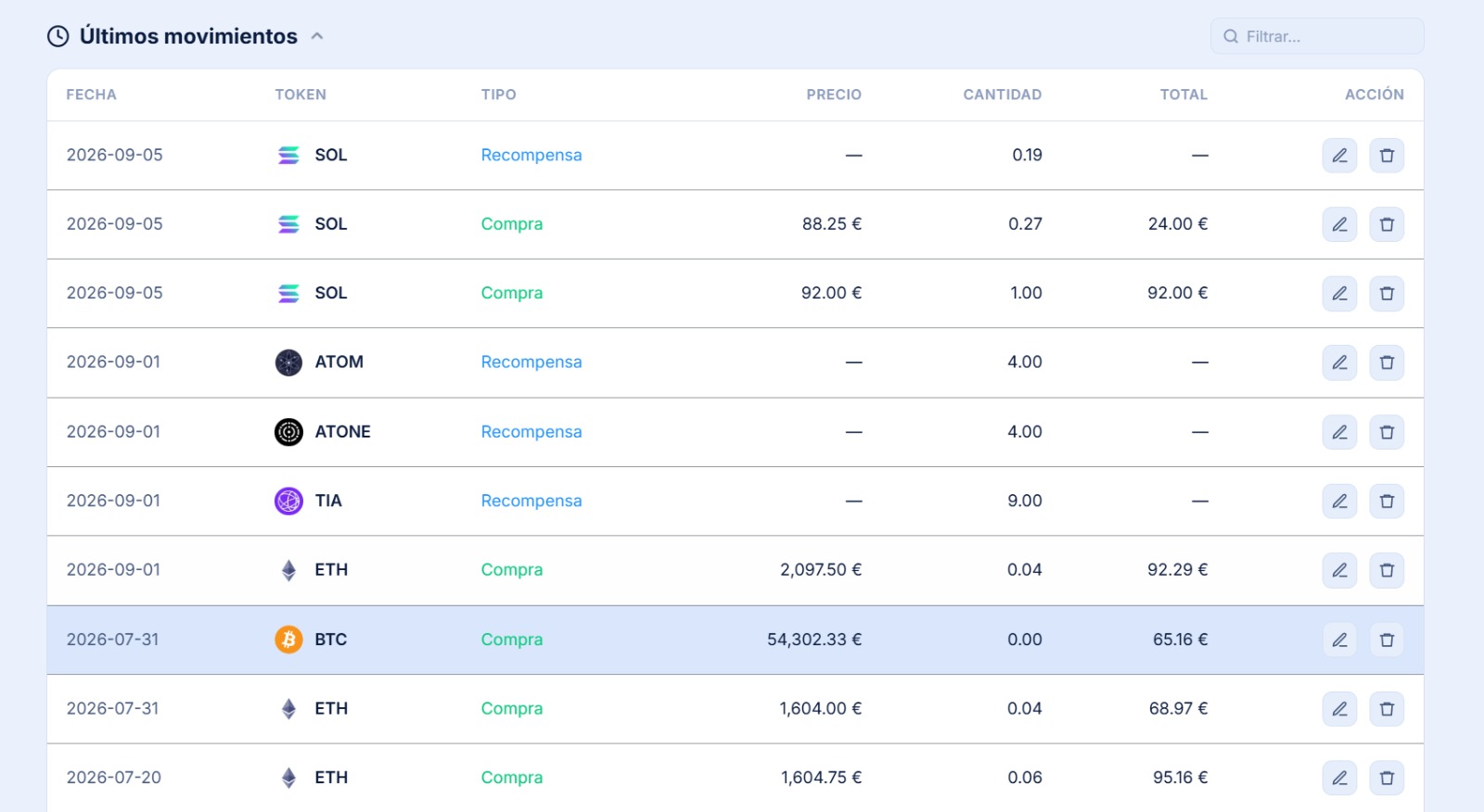Delete the SOL Recompensa 0.19 movement
Image resolution: width=1484 pixels, height=812 pixels.
[x=1387, y=156]
